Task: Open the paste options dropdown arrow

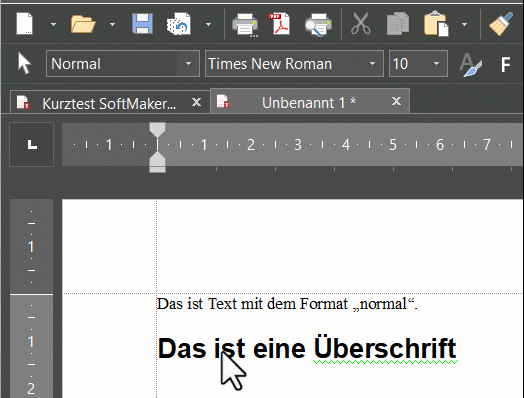Action: (464, 24)
